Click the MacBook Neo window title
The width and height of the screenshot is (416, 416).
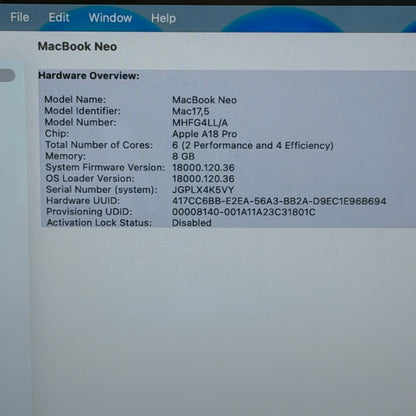click(x=77, y=46)
